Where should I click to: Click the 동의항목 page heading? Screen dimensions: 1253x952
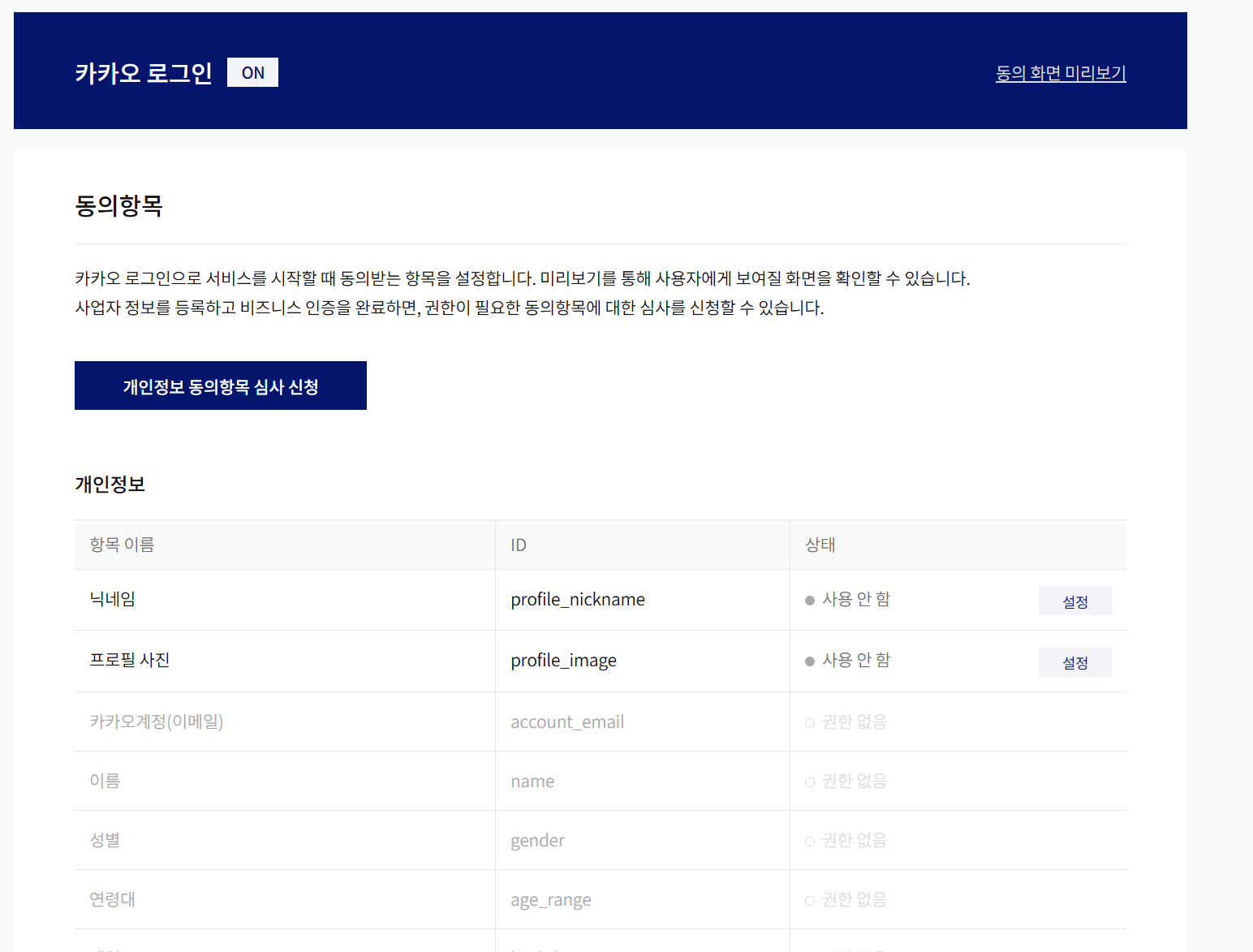coord(118,206)
